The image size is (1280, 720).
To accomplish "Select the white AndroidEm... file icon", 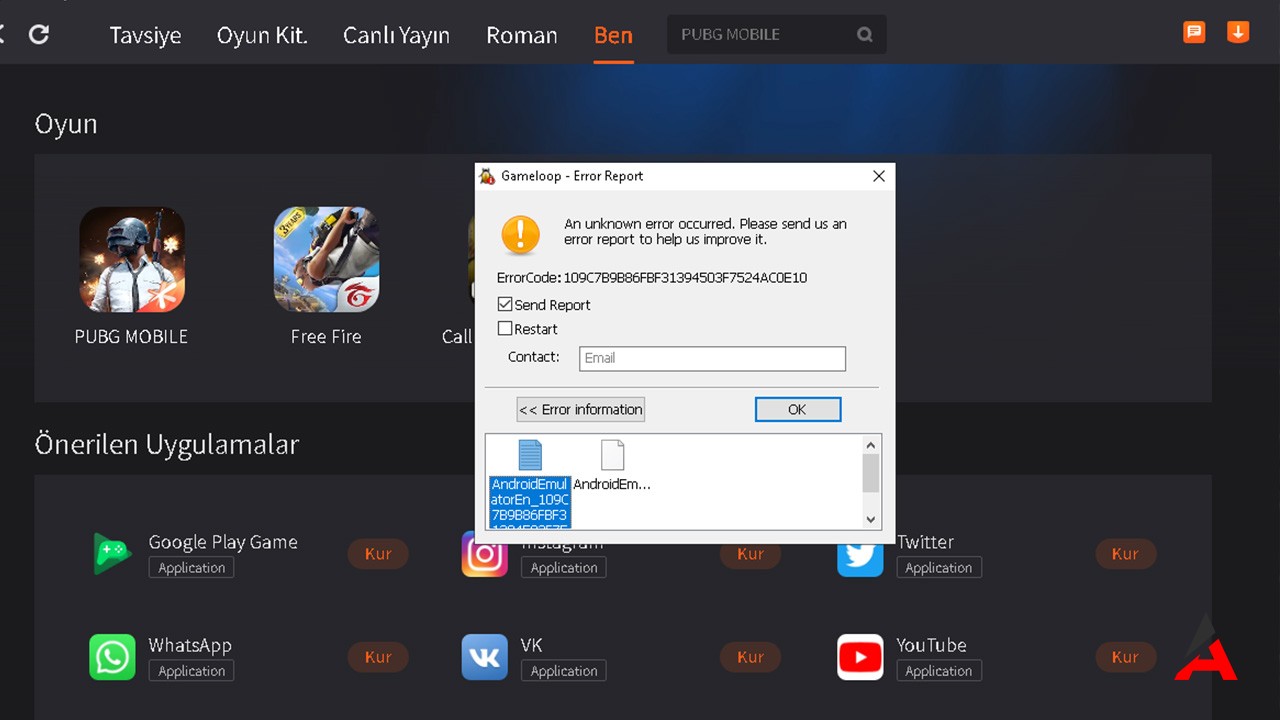I will tap(612, 455).
